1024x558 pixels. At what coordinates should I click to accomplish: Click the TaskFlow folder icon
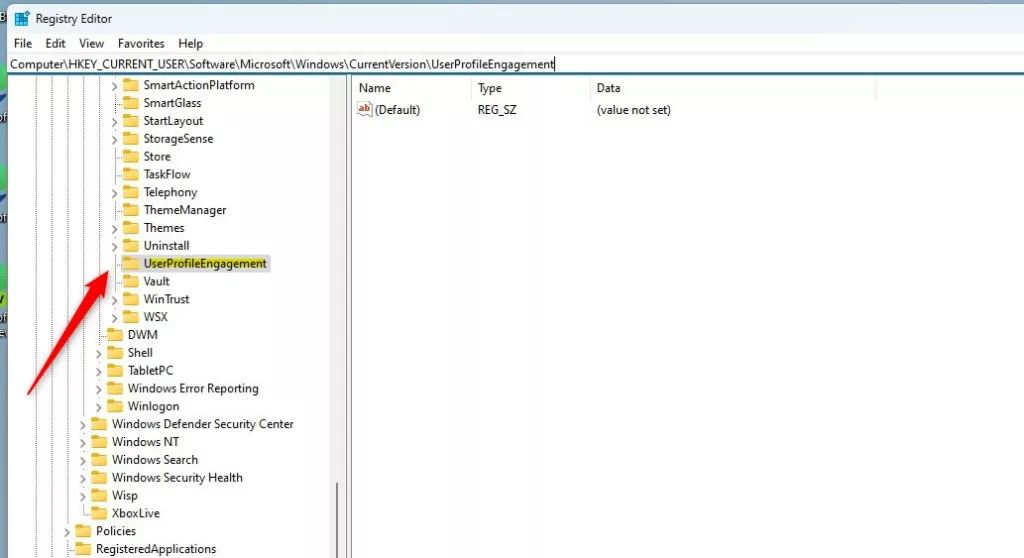click(x=131, y=174)
